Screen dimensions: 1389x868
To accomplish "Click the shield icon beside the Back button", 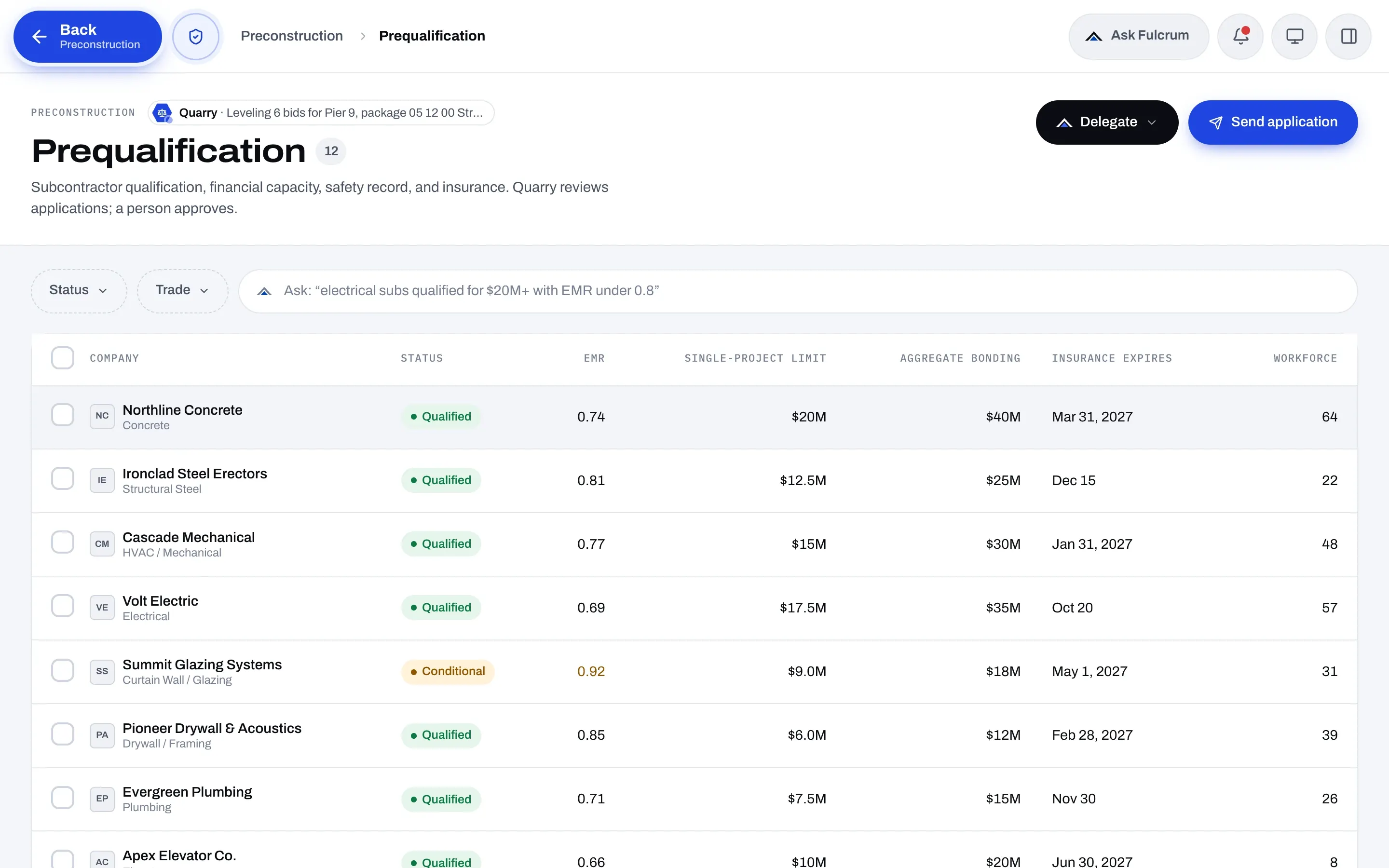I will tap(196, 37).
